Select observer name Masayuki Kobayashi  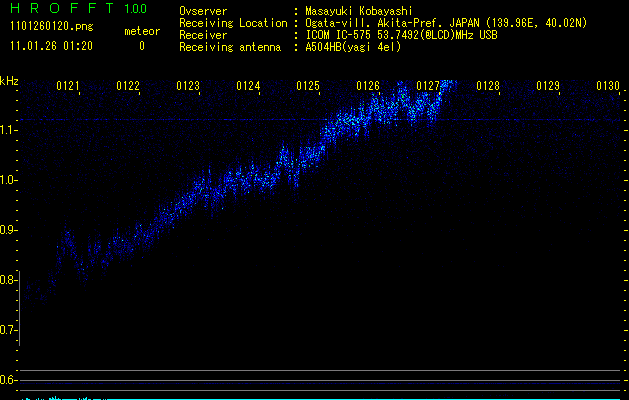[x=359, y=11]
